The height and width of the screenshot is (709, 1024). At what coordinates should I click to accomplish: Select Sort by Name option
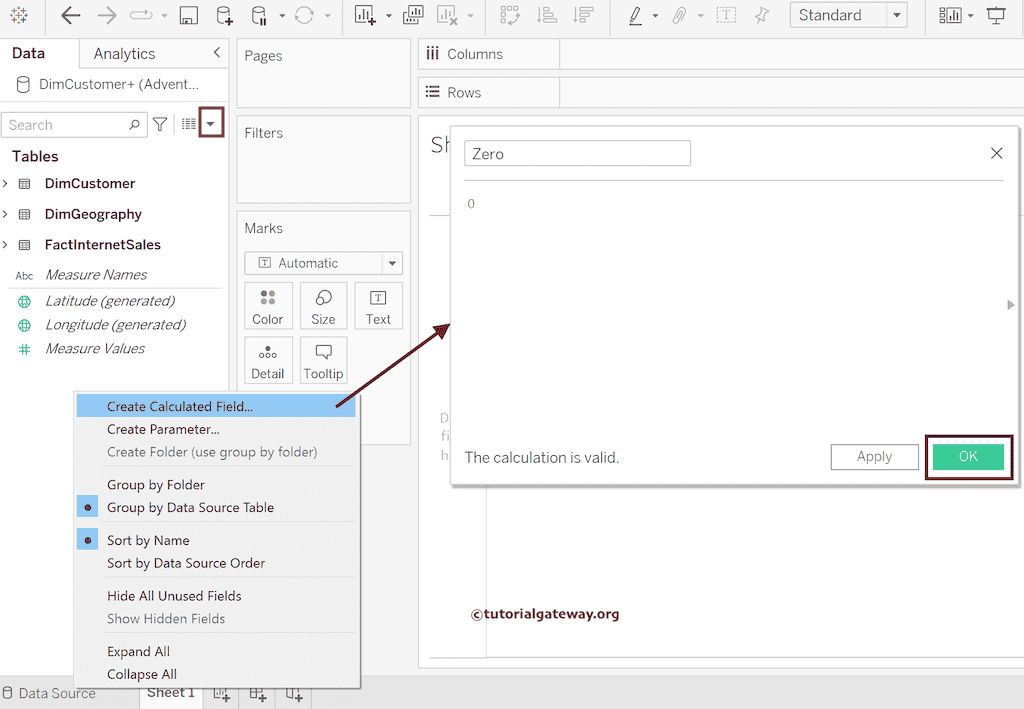(x=148, y=540)
